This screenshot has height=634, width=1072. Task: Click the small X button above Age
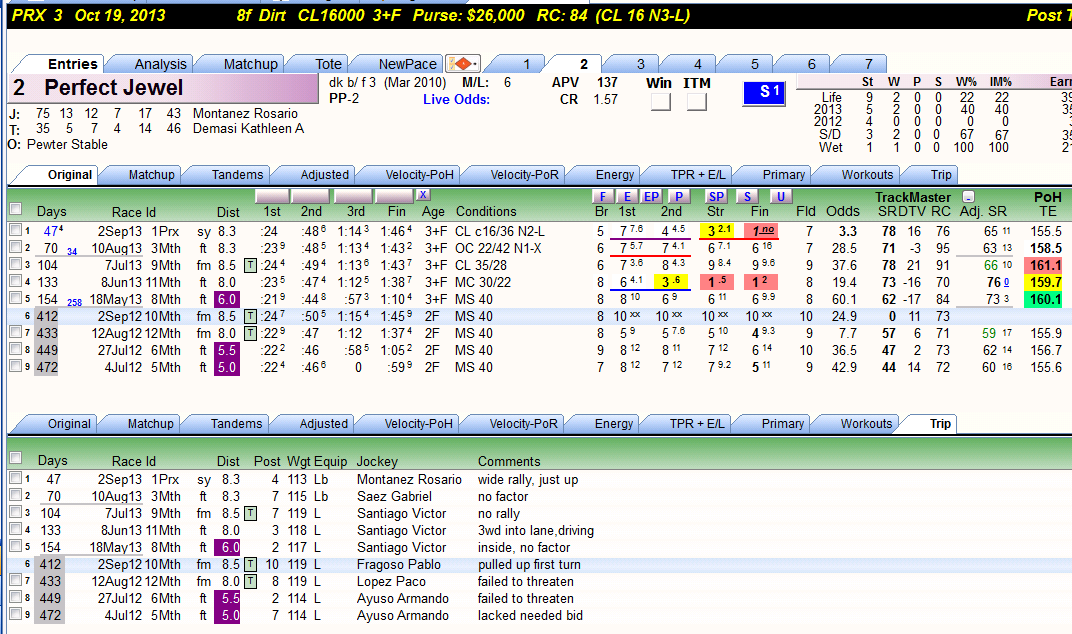423,195
